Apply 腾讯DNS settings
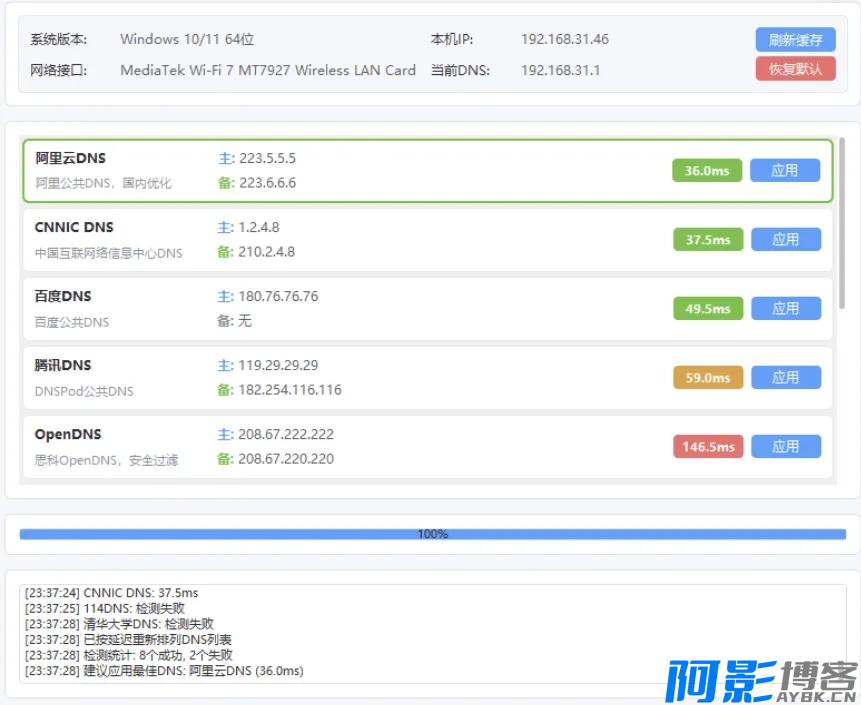Screen dimensions: 861x705 click(x=785, y=377)
